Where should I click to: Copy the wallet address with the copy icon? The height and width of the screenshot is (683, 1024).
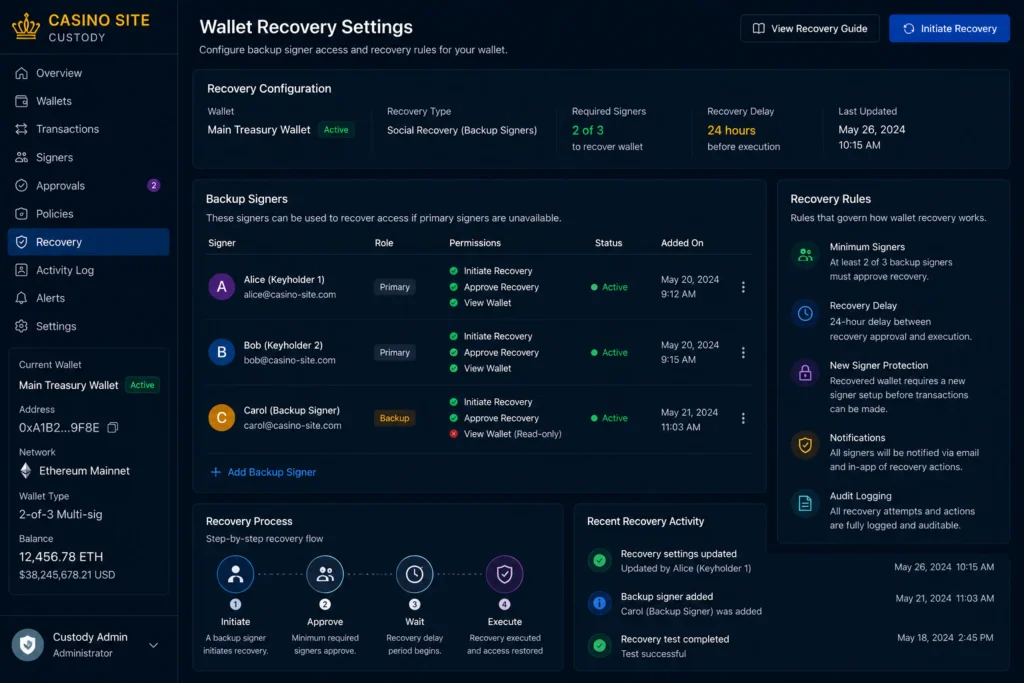coord(112,428)
